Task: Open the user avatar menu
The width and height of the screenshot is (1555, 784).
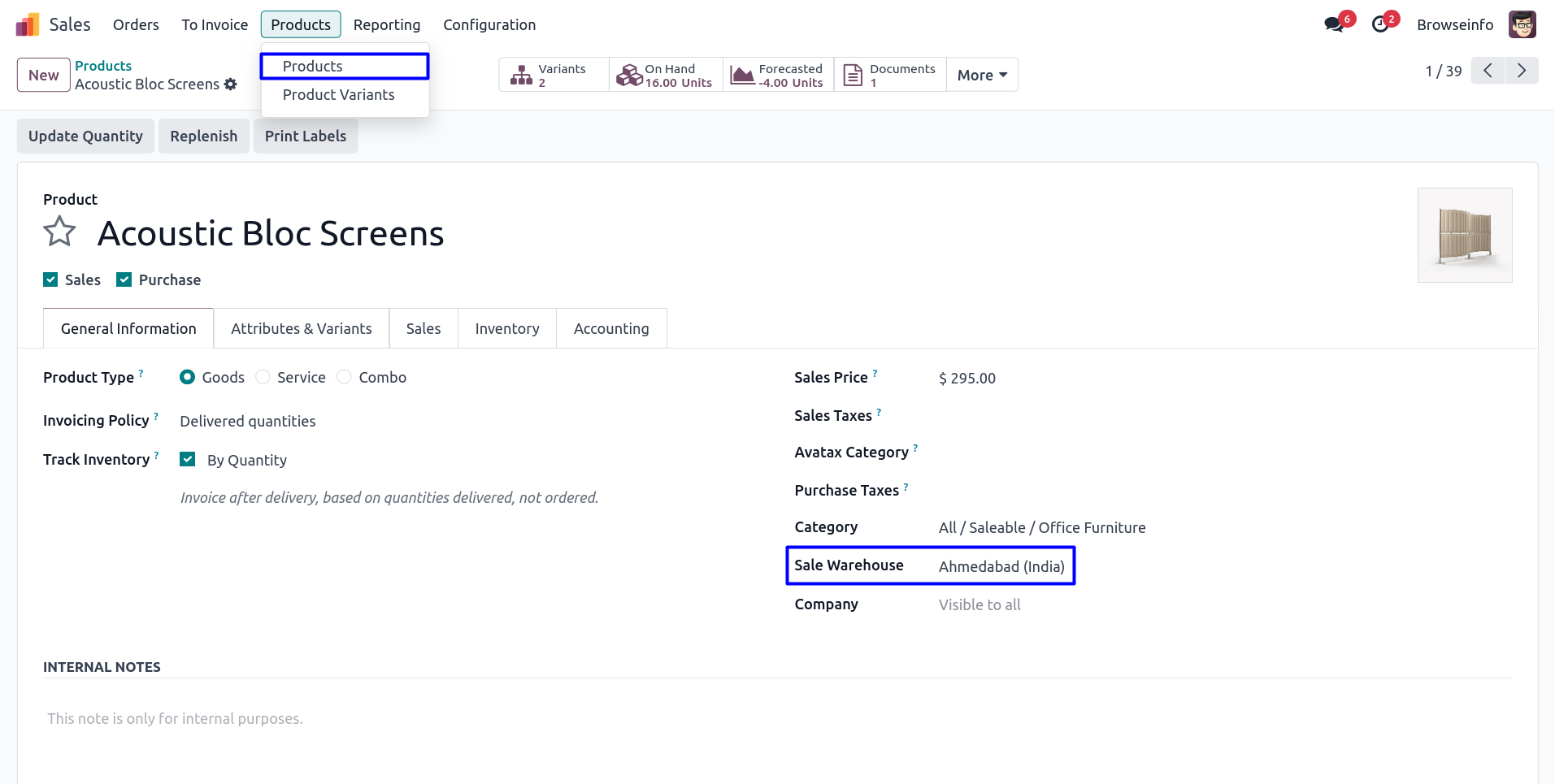Action: [1522, 24]
